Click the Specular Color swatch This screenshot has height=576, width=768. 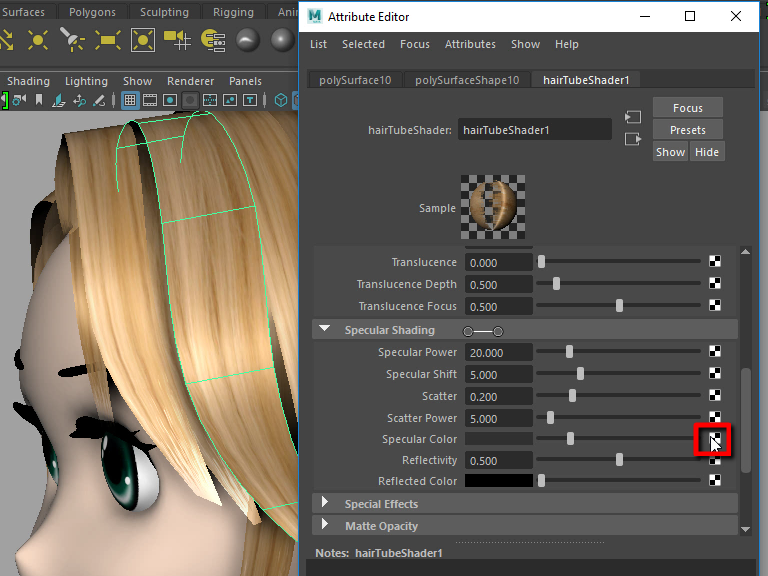click(x=499, y=439)
